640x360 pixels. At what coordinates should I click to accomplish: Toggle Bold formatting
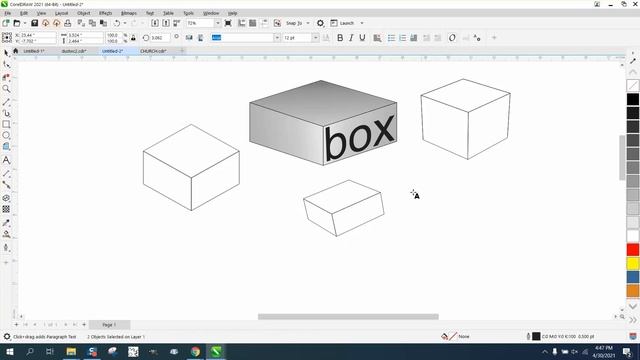pos(340,38)
